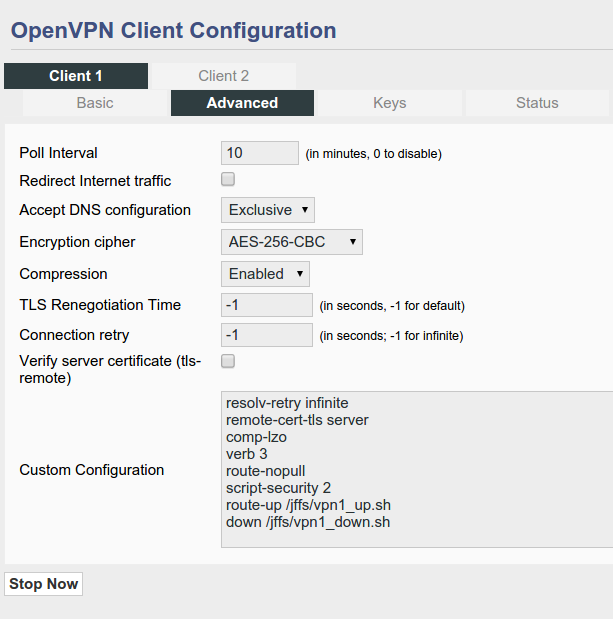
Task: Open the Encryption cipher dropdown
Action: pyautogui.click(x=292, y=242)
